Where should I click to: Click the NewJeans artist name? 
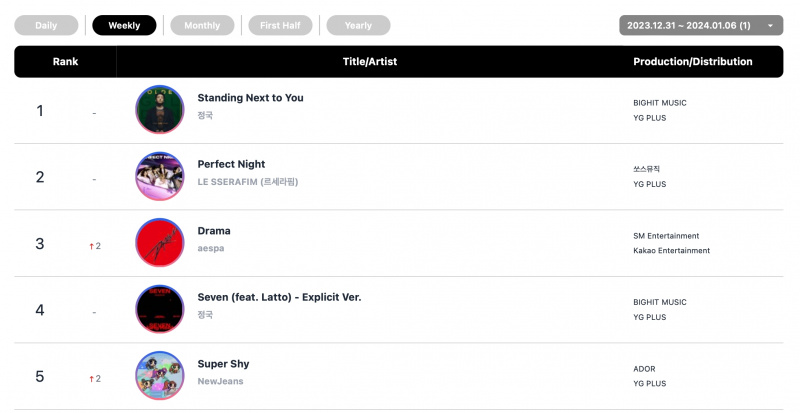point(220,381)
